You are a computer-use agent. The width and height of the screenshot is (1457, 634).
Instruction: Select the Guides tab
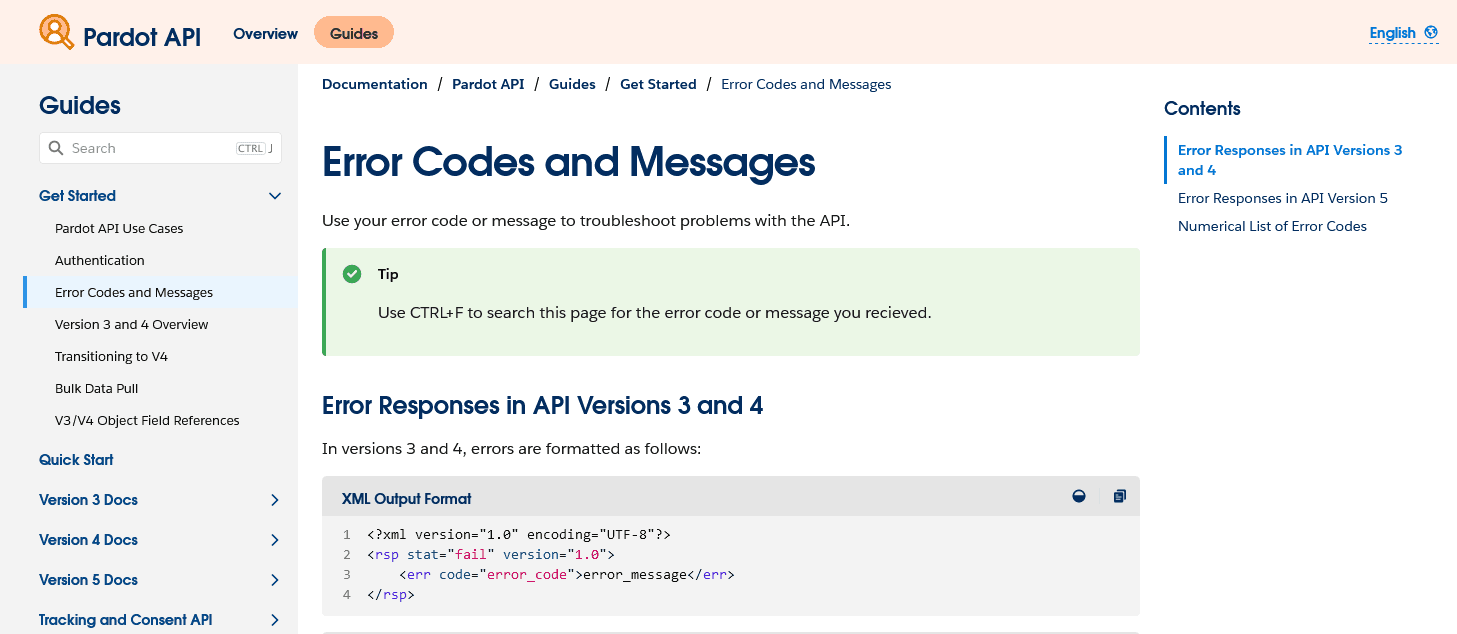pos(354,33)
